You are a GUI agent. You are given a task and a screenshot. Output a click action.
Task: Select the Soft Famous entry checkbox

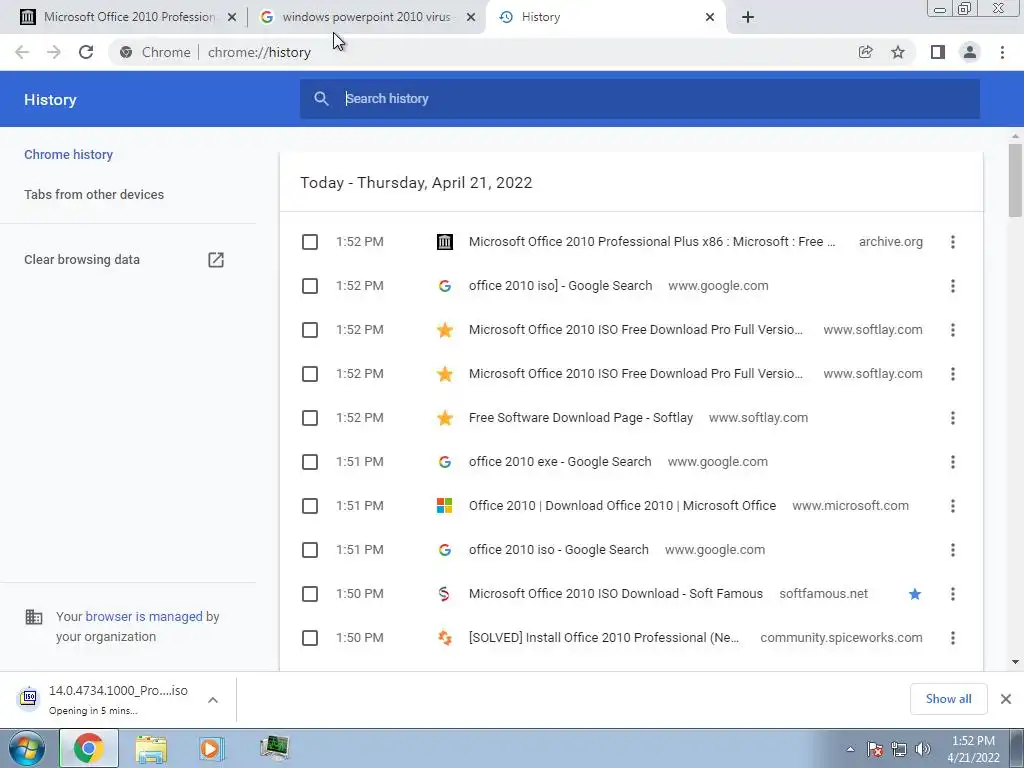tap(310, 594)
